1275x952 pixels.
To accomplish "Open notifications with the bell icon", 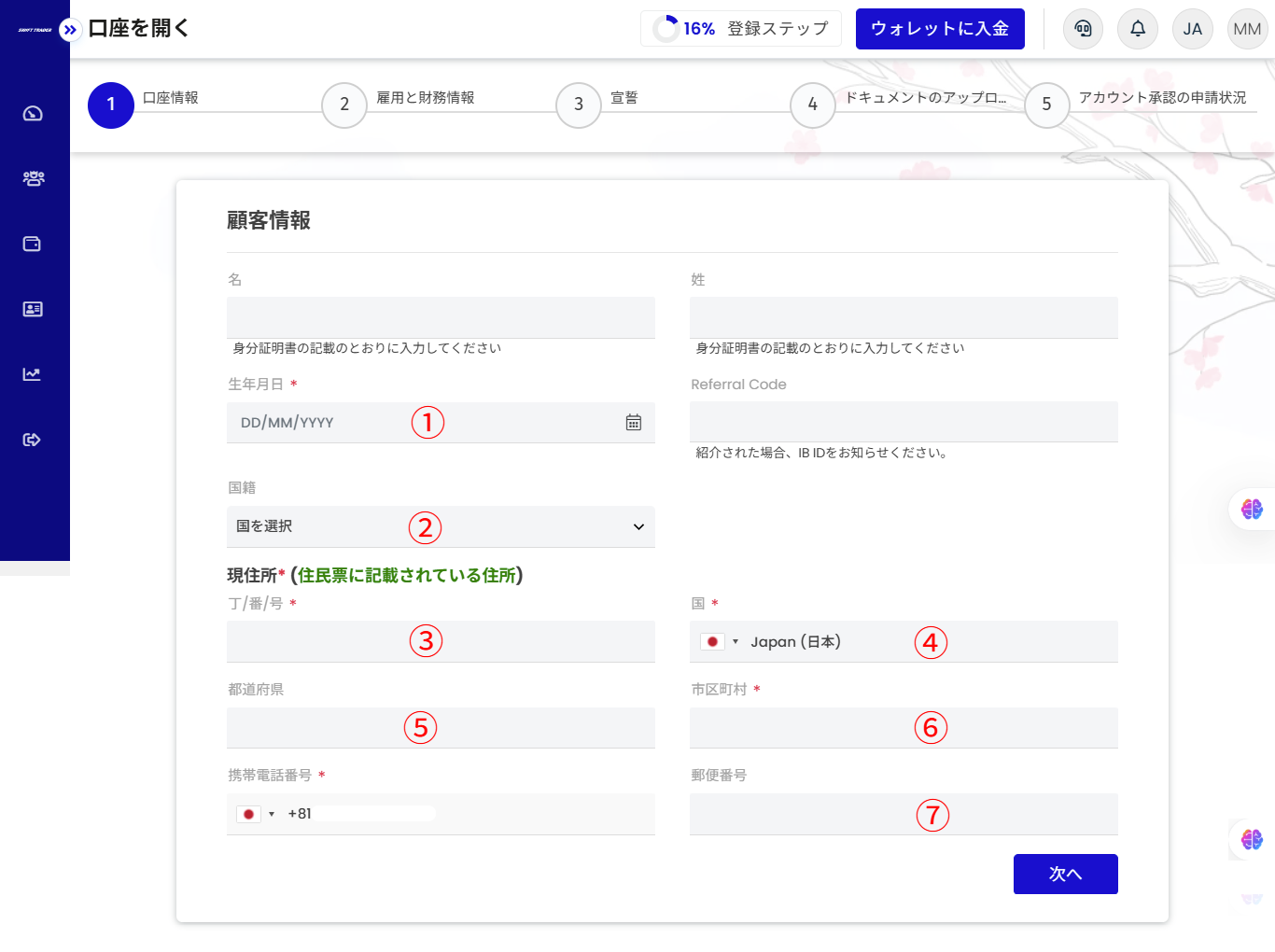I will pyautogui.click(x=1137, y=29).
